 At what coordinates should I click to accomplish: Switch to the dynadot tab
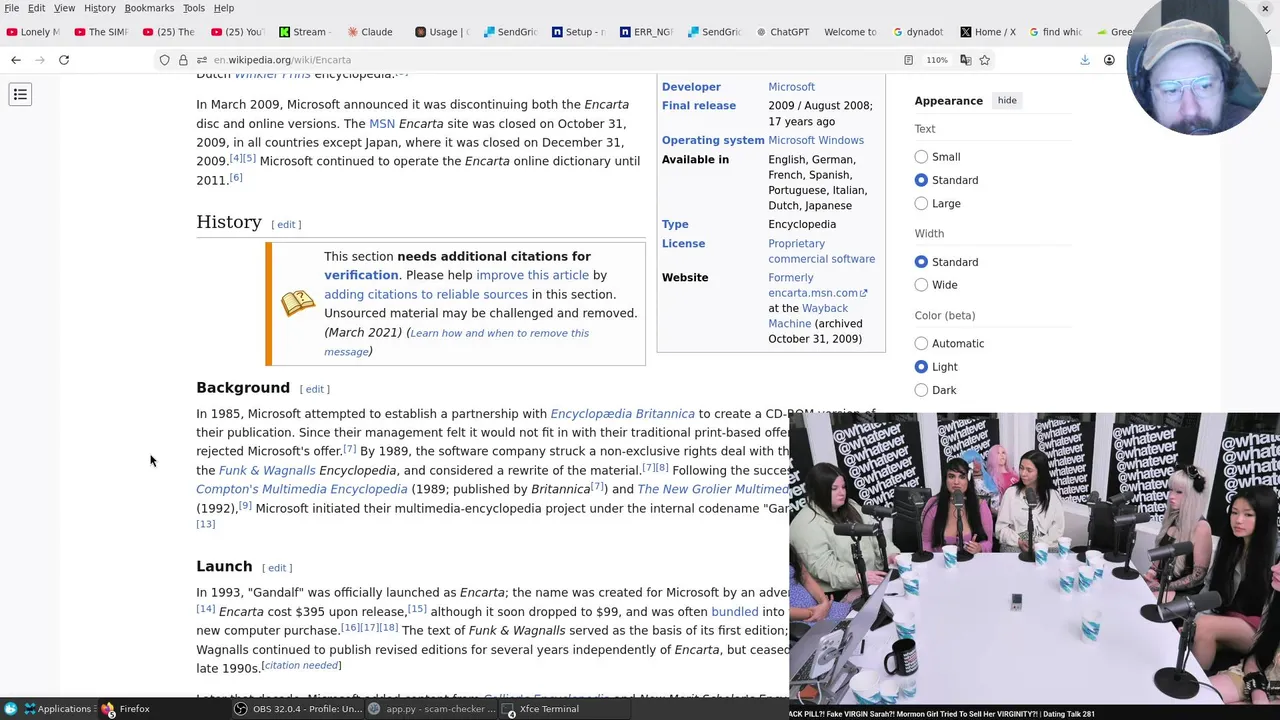917,32
